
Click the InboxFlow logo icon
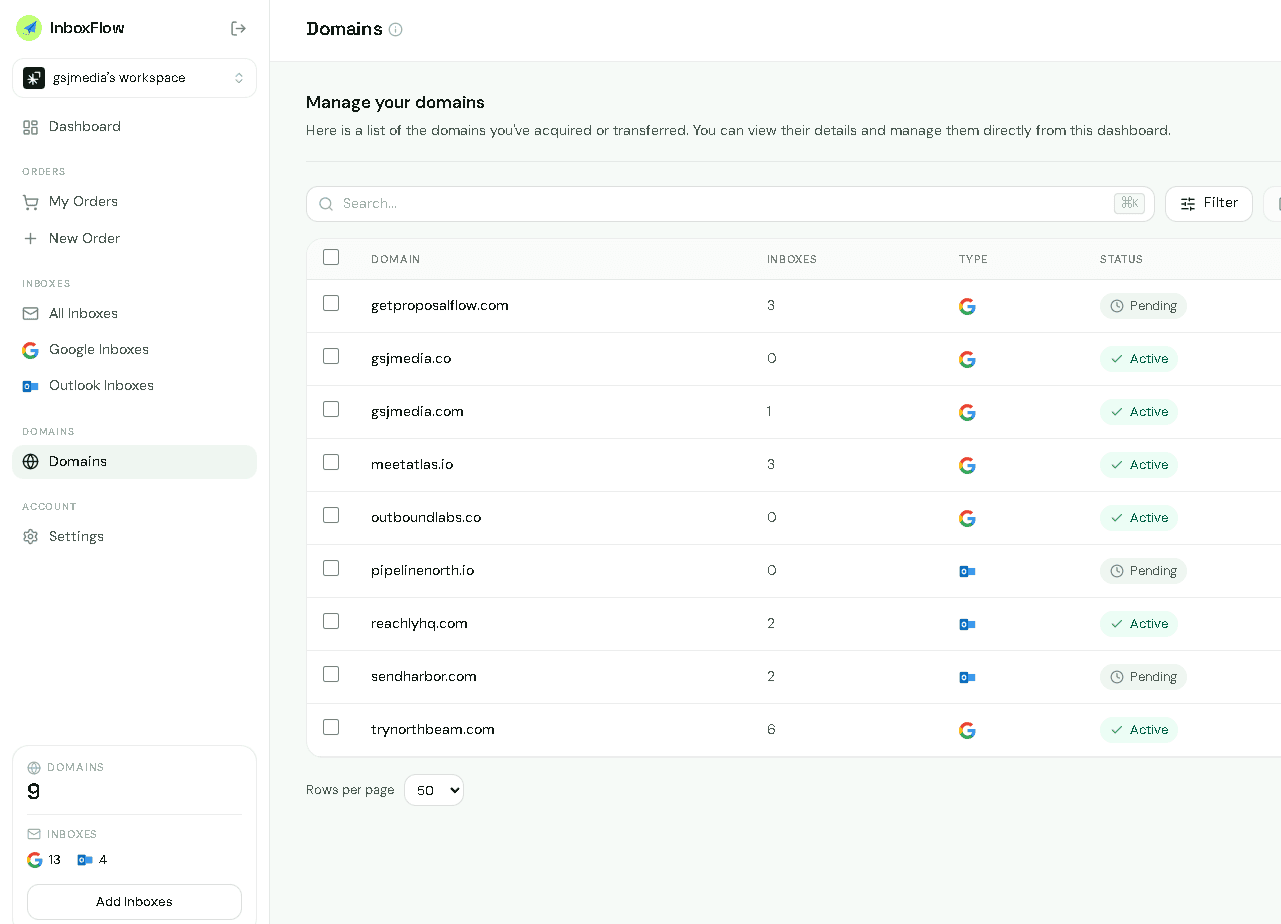29,28
